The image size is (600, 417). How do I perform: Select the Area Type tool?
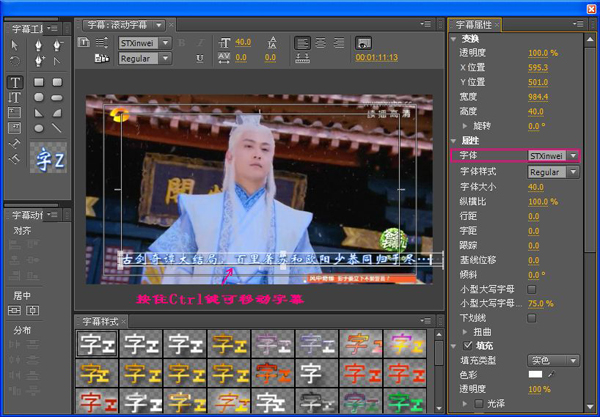pos(15,113)
